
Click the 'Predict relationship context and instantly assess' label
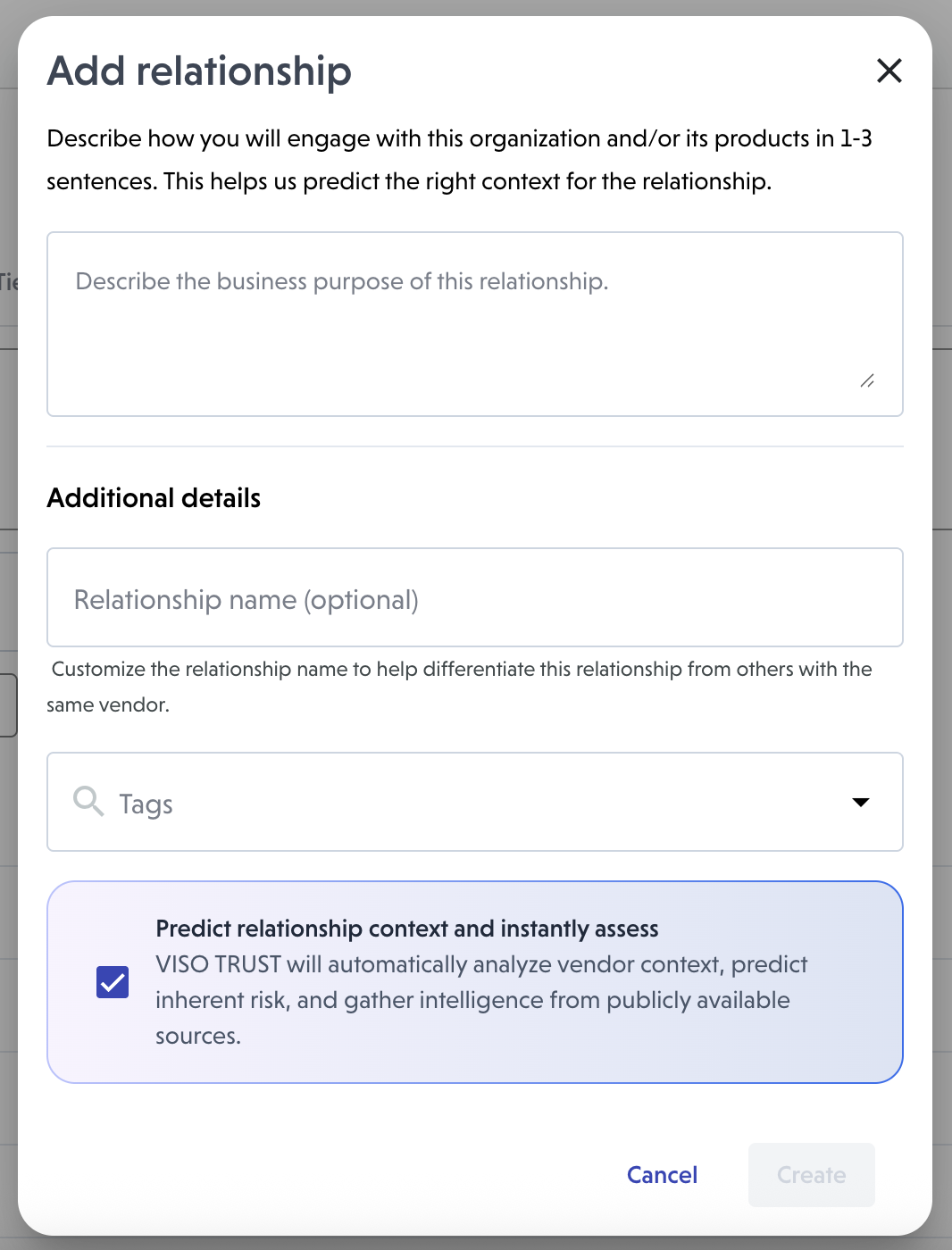point(406,929)
